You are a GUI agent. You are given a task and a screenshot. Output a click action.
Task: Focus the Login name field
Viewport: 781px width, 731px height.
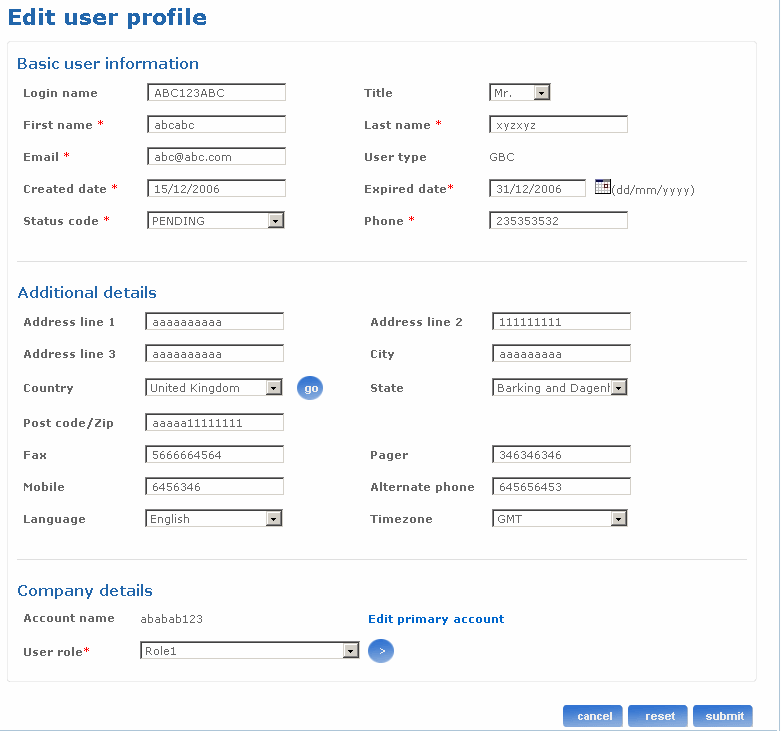217,93
